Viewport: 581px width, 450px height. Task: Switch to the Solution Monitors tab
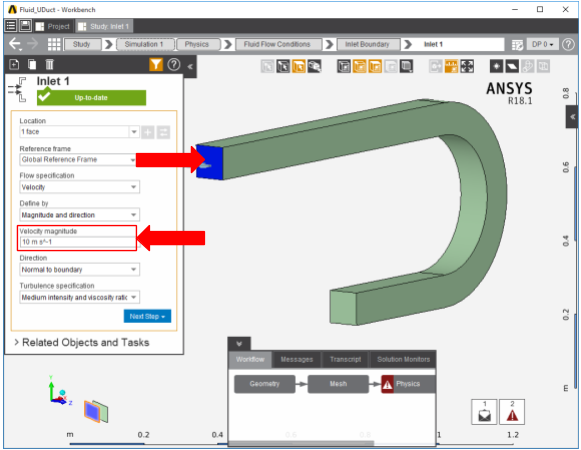click(x=403, y=360)
